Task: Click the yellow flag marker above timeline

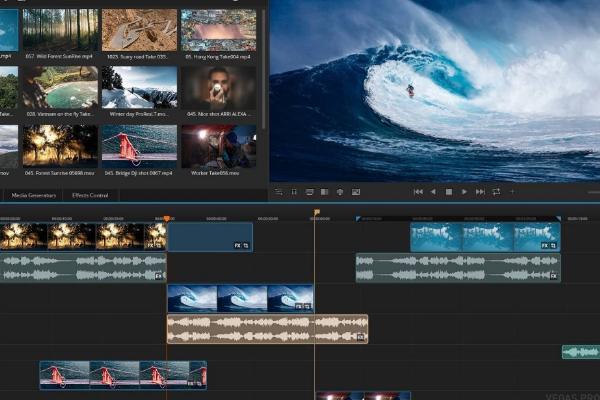Action: click(317, 212)
